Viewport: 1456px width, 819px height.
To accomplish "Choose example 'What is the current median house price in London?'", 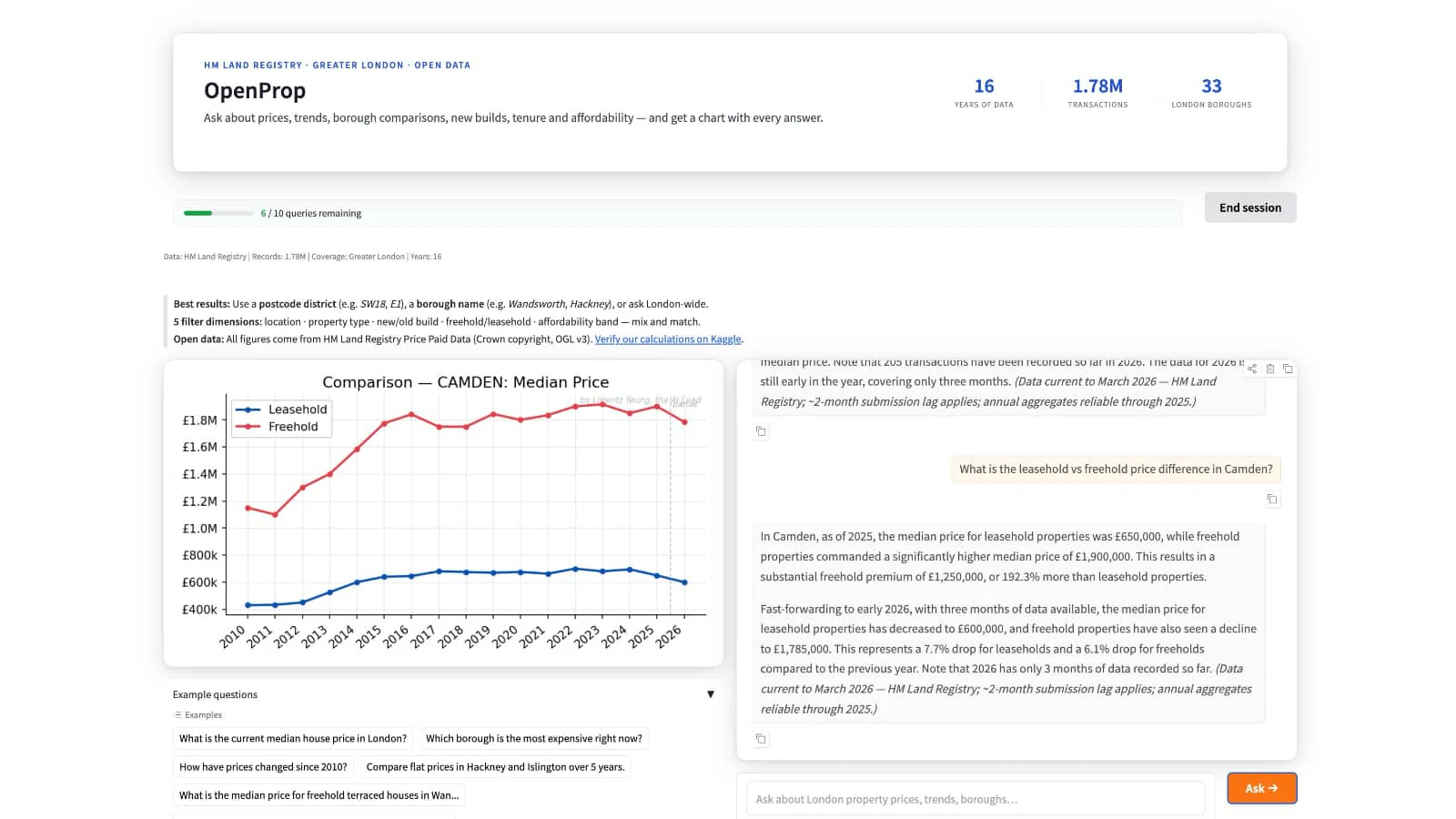I will (293, 738).
